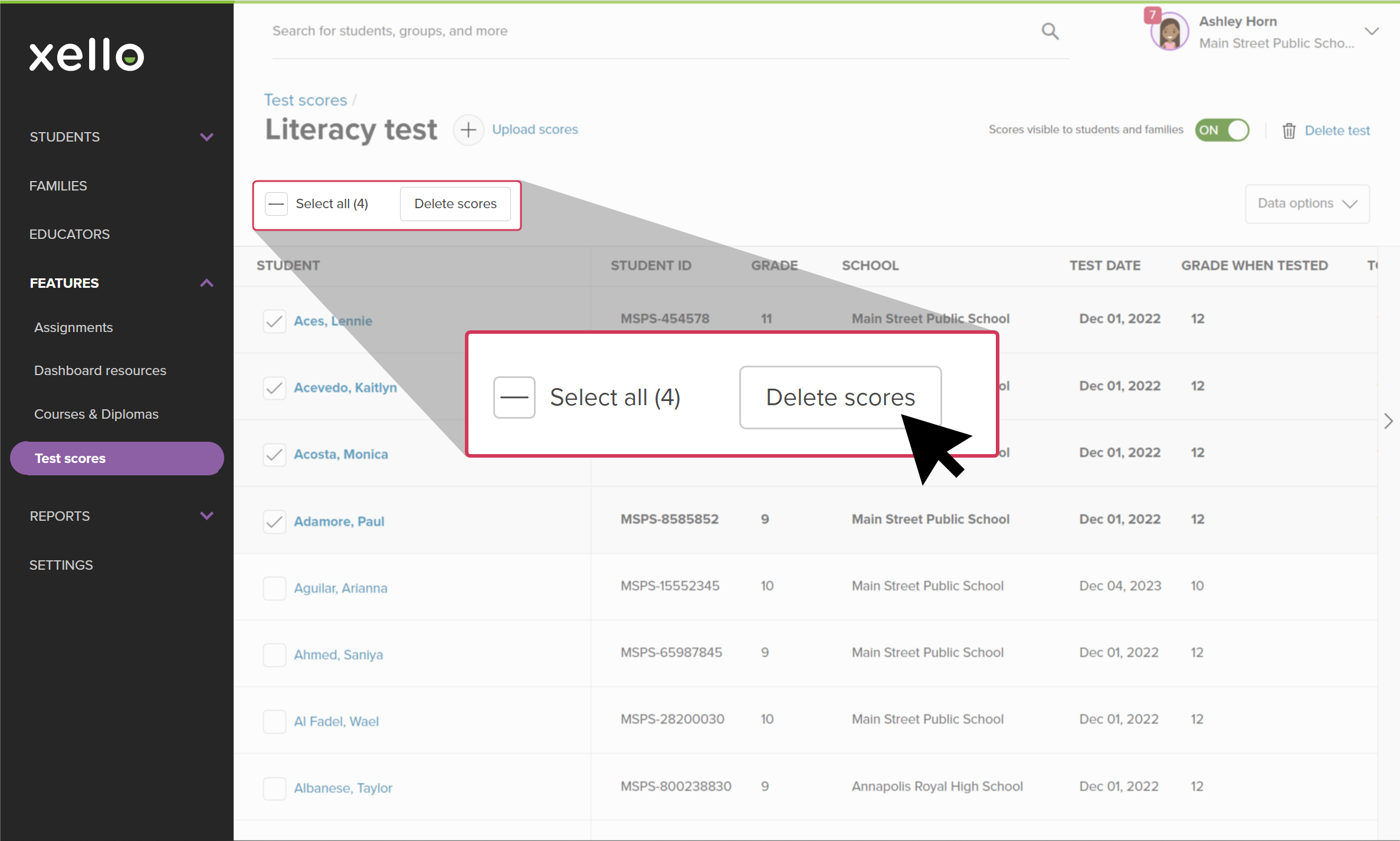
Task: Click the red notification badge showing 7
Action: pyautogui.click(x=1152, y=14)
